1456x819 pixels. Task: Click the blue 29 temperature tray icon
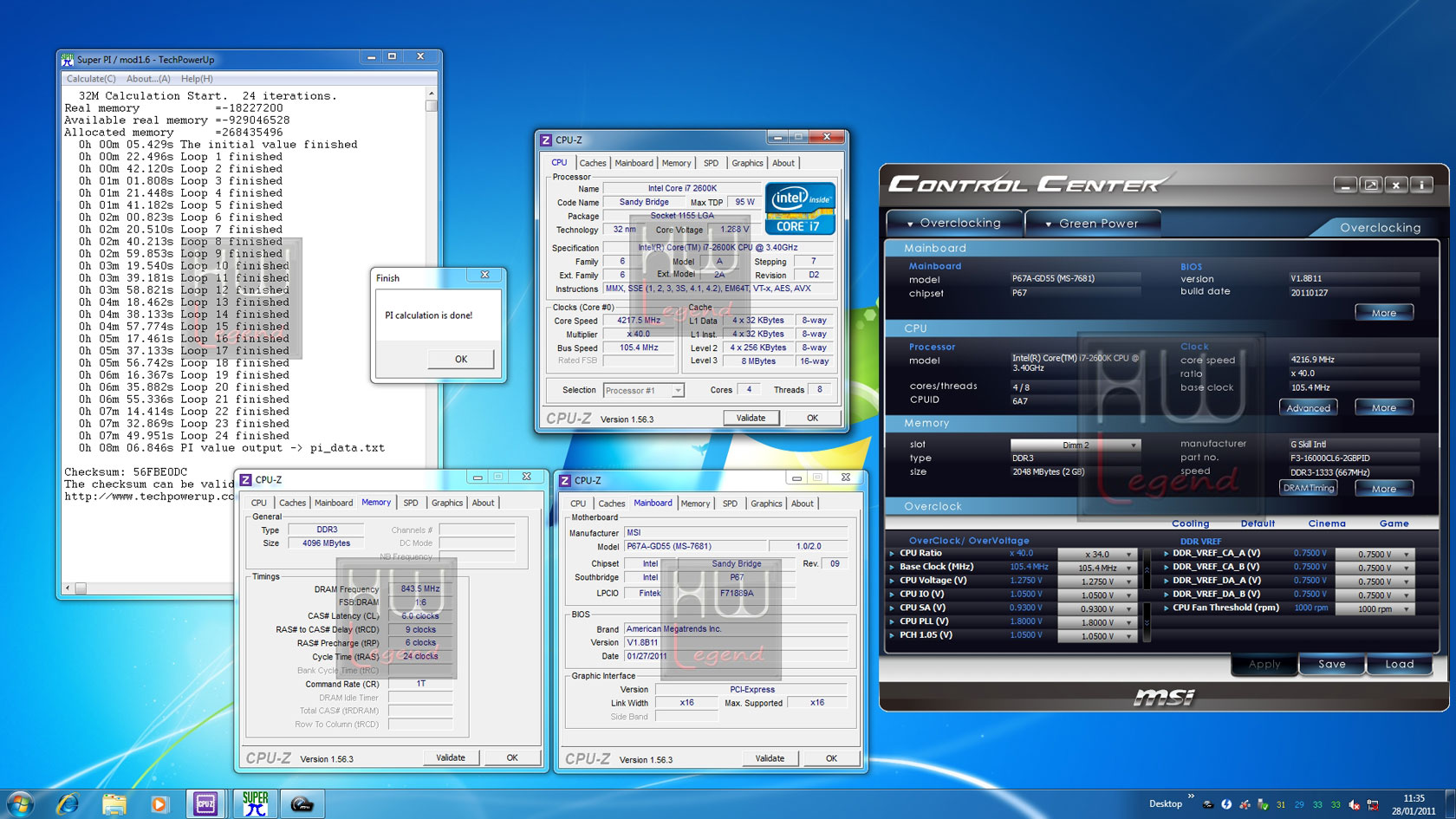(x=1299, y=804)
